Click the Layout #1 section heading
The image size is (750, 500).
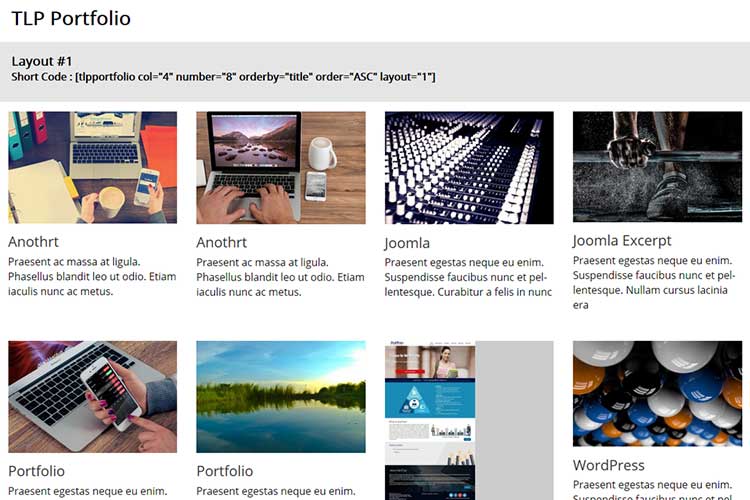point(42,61)
